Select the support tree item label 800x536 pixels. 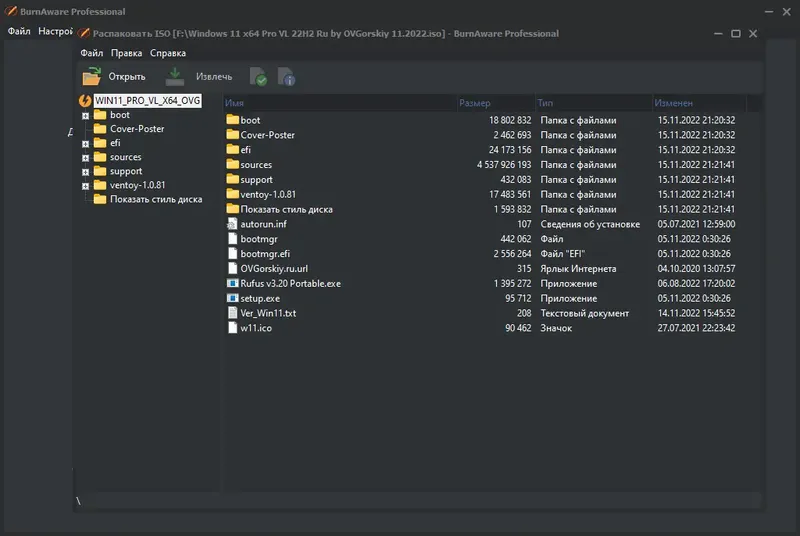point(126,171)
